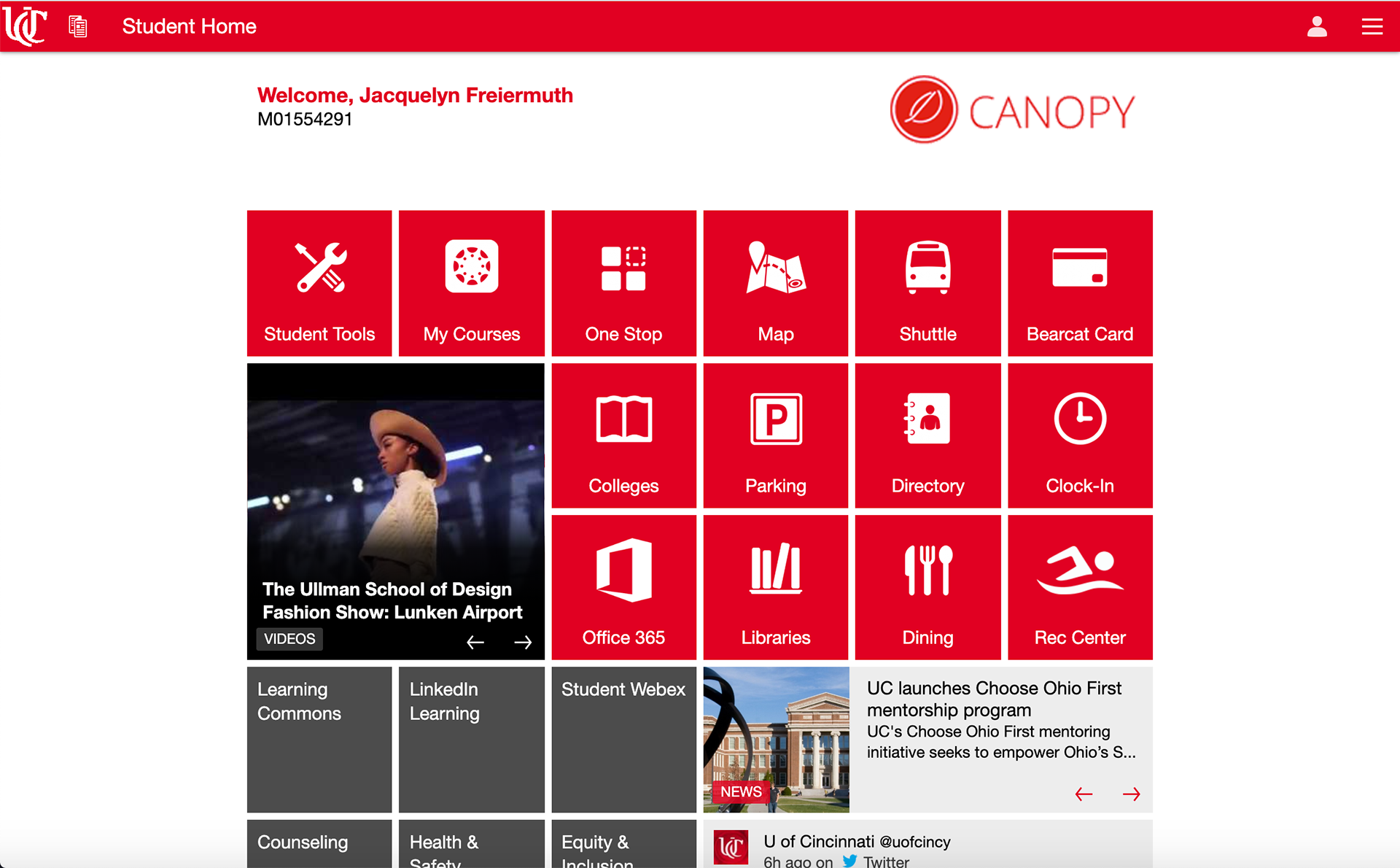Image resolution: width=1400 pixels, height=868 pixels.
Task: Open the Counseling tile
Action: click(x=319, y=844)
